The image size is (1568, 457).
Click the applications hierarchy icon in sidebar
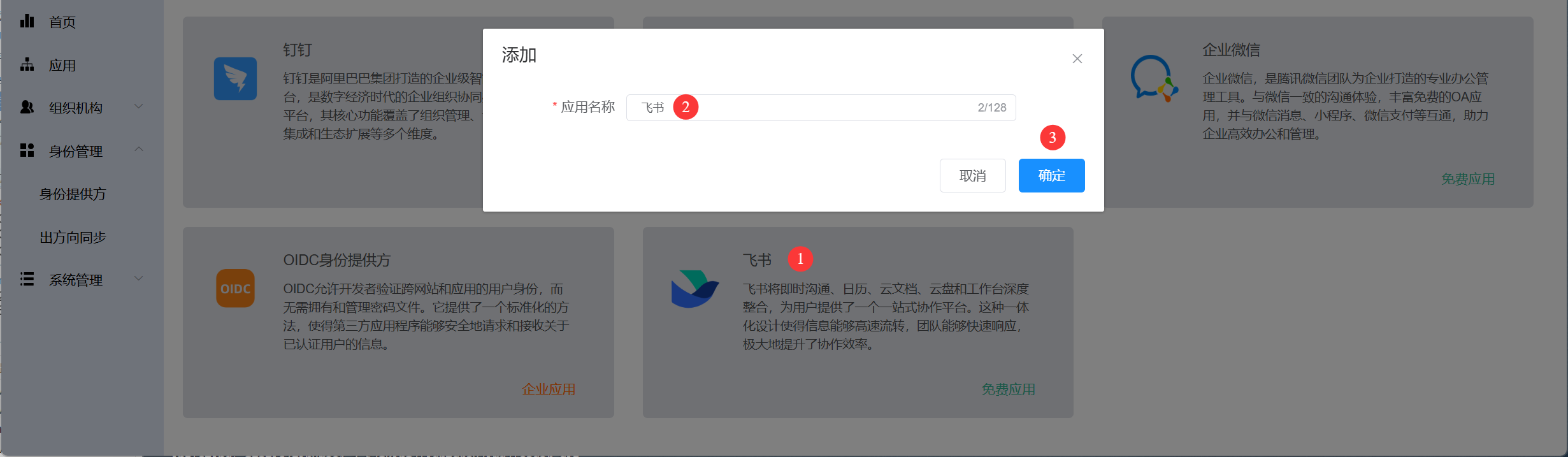pyautogui.click(x=27, y=65)
